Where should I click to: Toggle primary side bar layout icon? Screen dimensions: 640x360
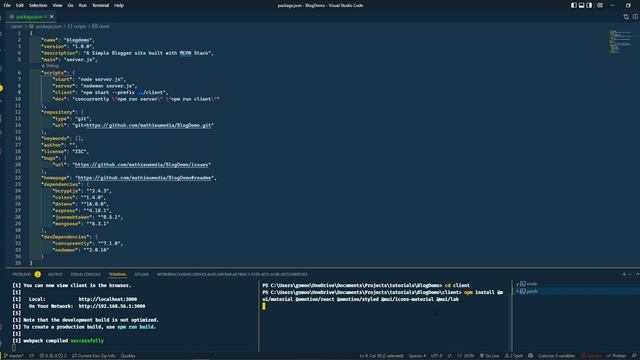point(574,5)
